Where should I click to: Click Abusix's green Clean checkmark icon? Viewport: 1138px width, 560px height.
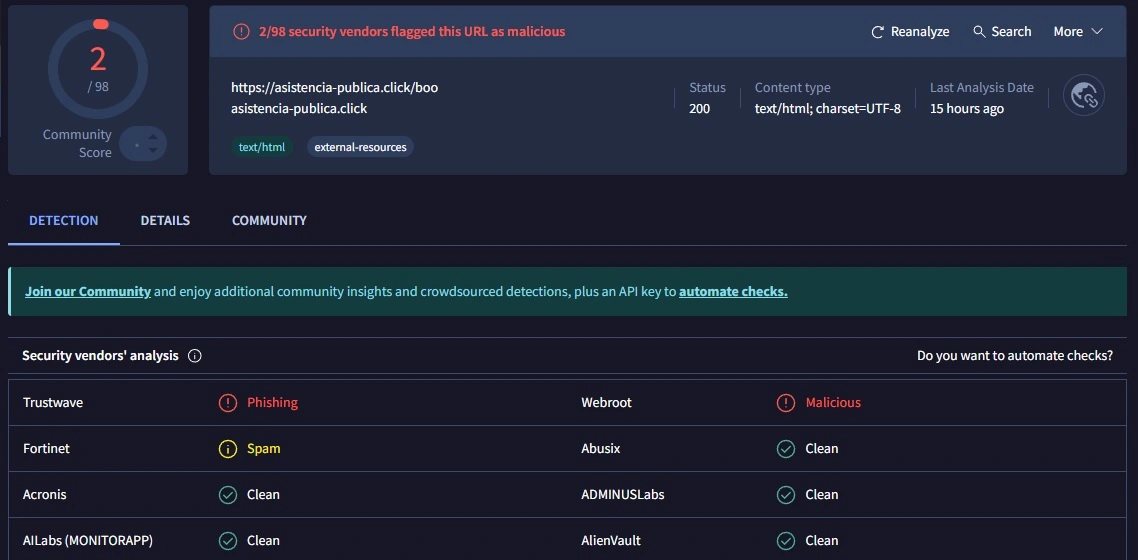tap(786, 449)
